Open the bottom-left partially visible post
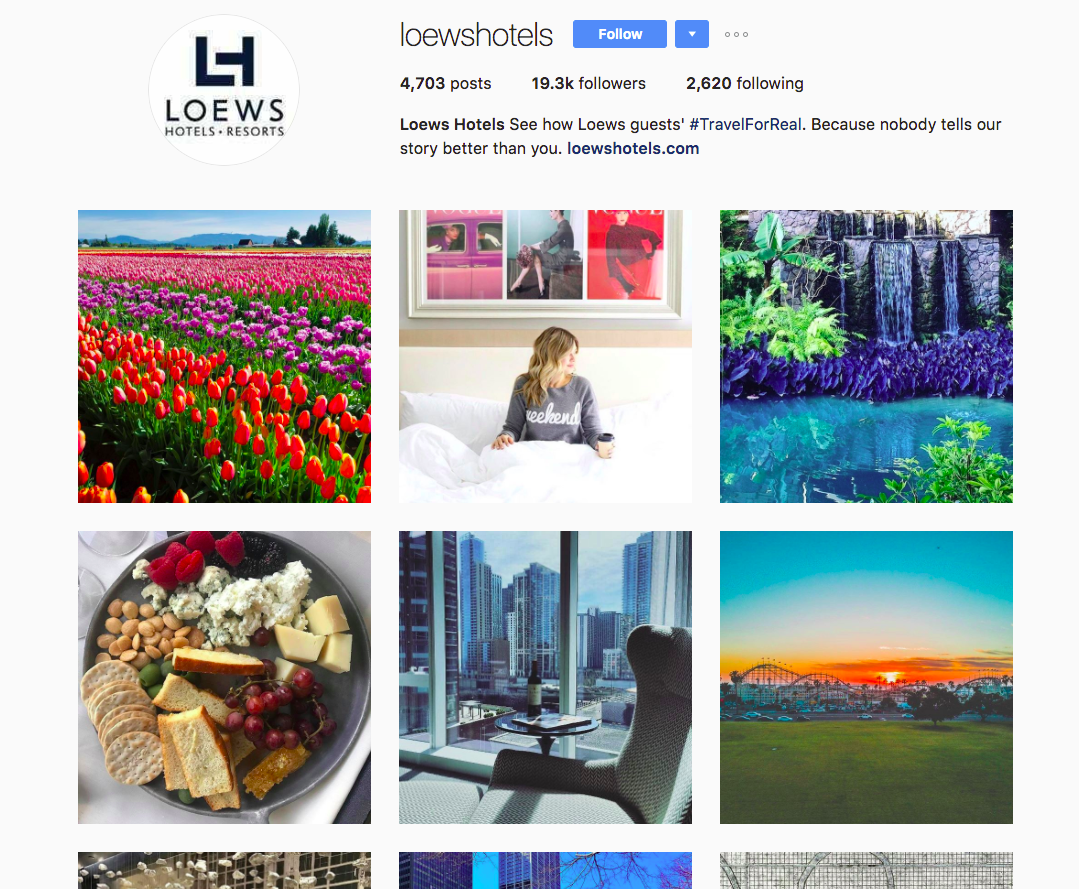The width and height of the screenshot is (1079, 889). (224, 870)
